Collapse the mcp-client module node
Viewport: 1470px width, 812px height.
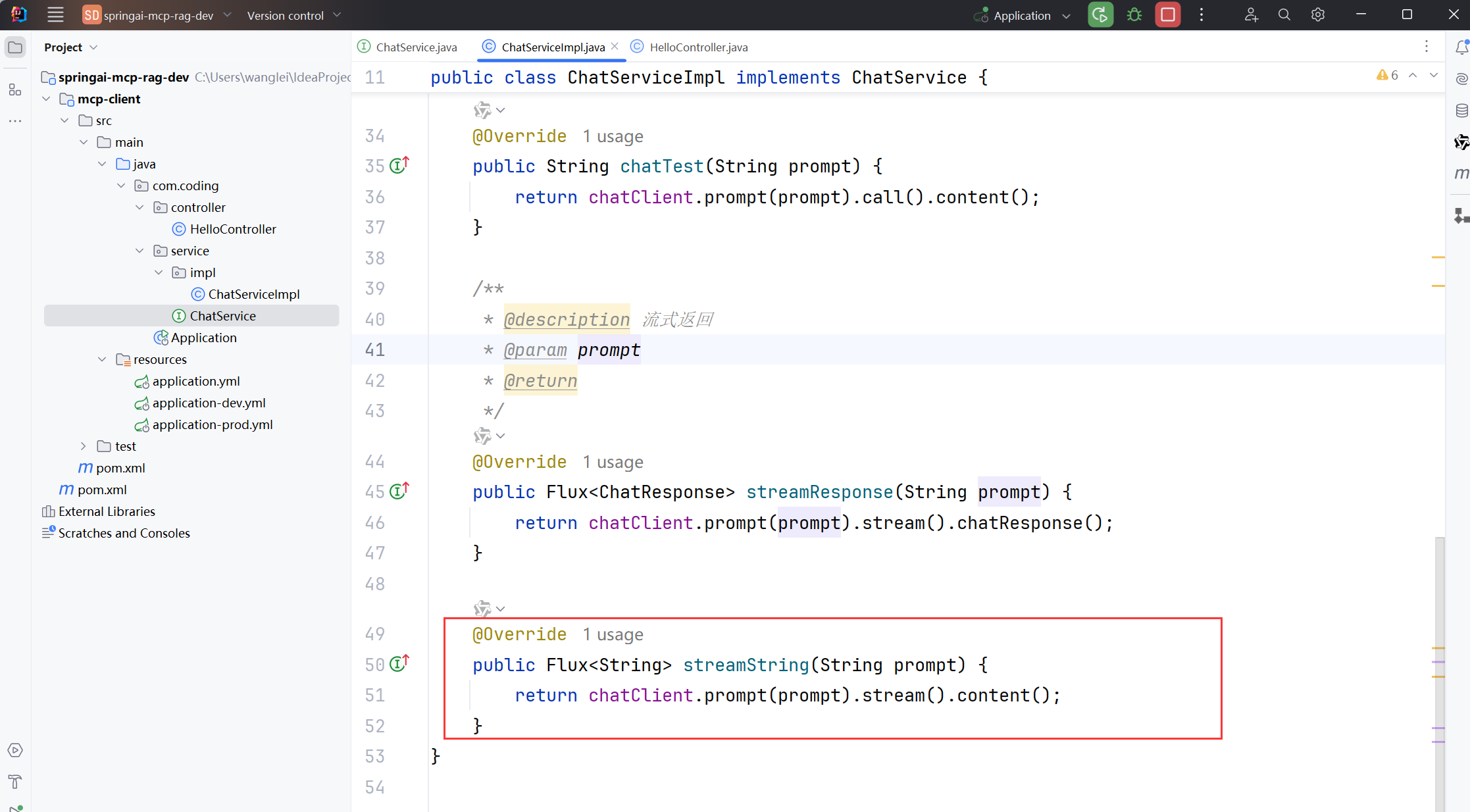pos(46,99)
